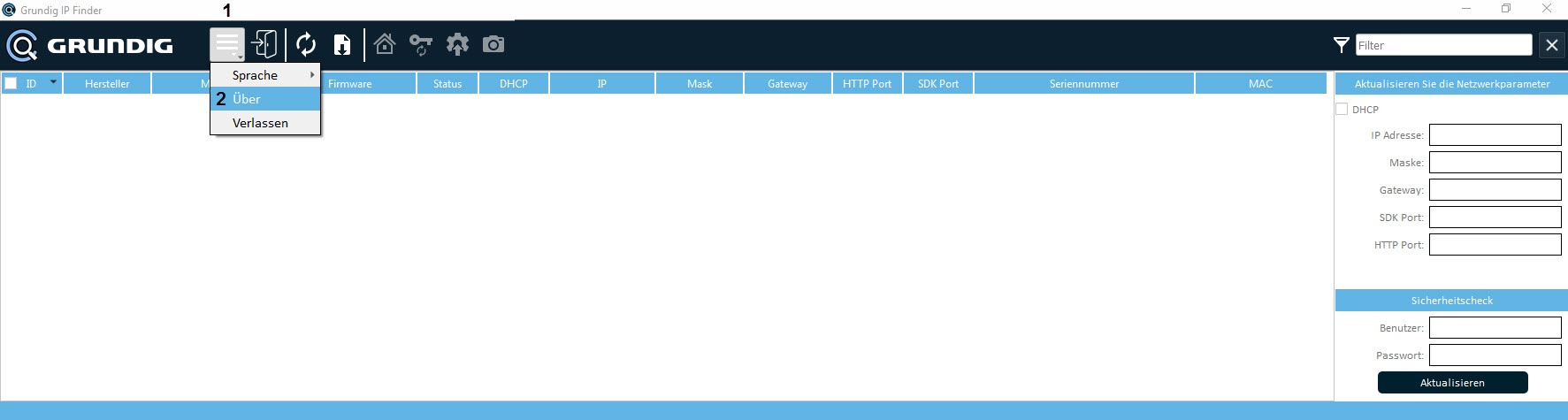1568x420 pixels.
Task: Select the Über menu entry
Action: point(265,99)
